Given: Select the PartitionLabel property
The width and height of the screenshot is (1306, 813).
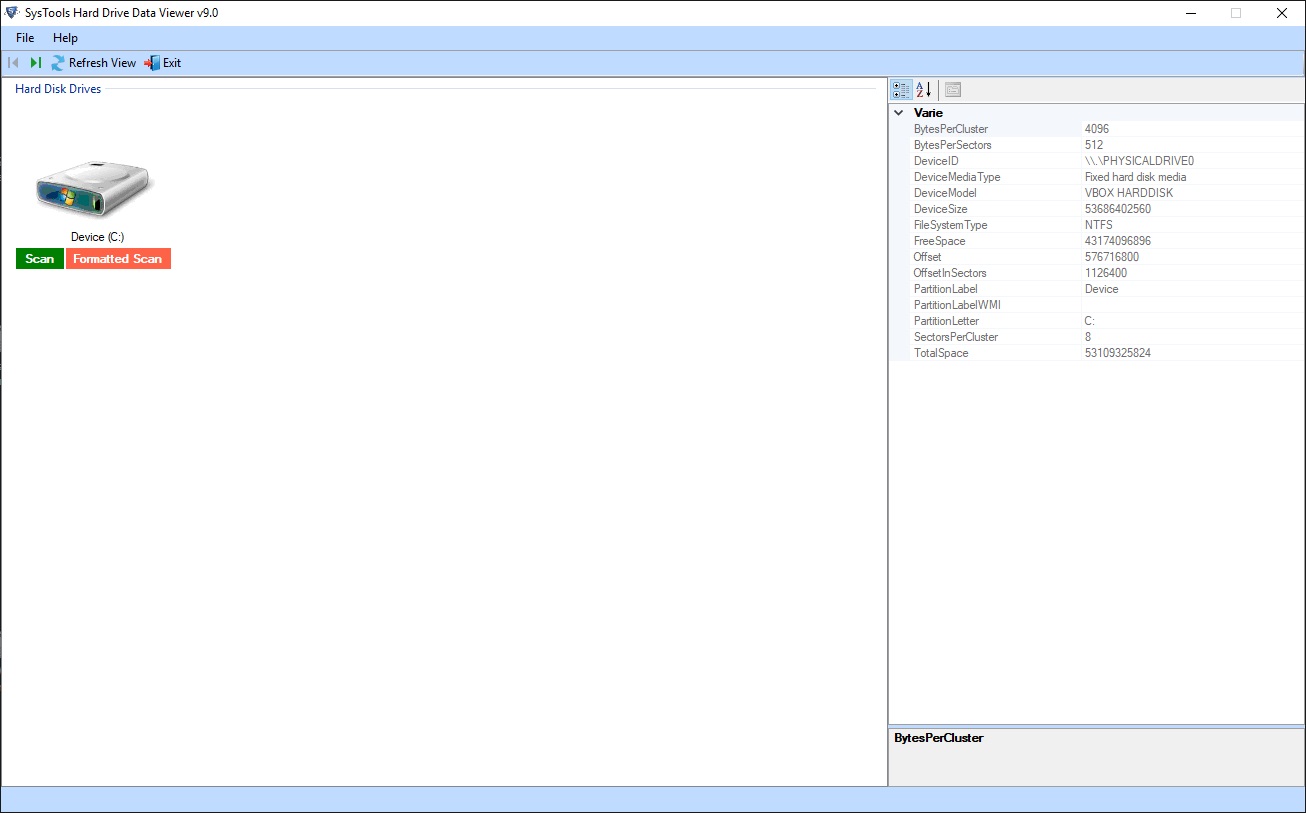Looking at the screenshot, I should click(x=946, y=289).
